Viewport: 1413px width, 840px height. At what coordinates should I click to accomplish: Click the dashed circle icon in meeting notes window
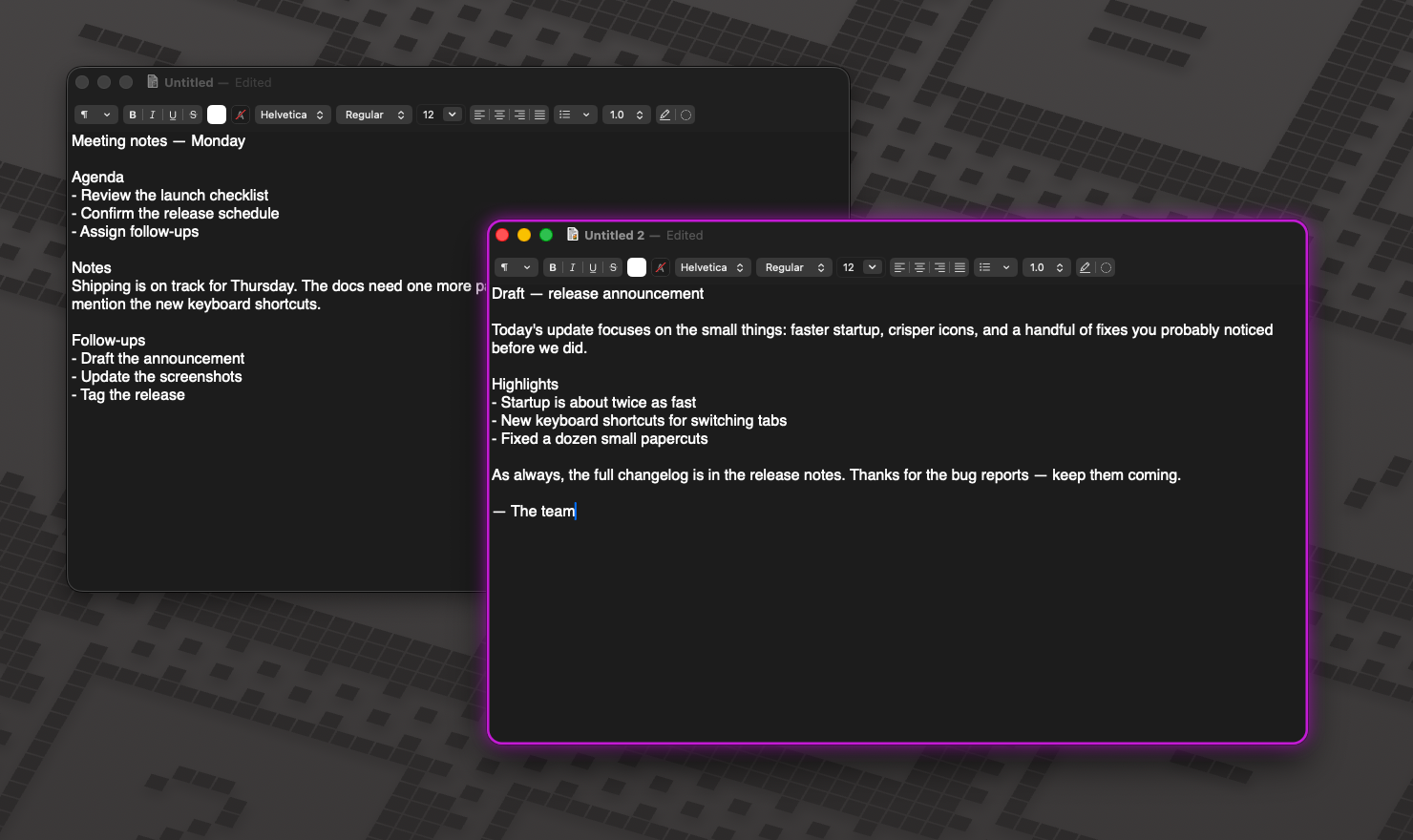(x=685, y=115)
